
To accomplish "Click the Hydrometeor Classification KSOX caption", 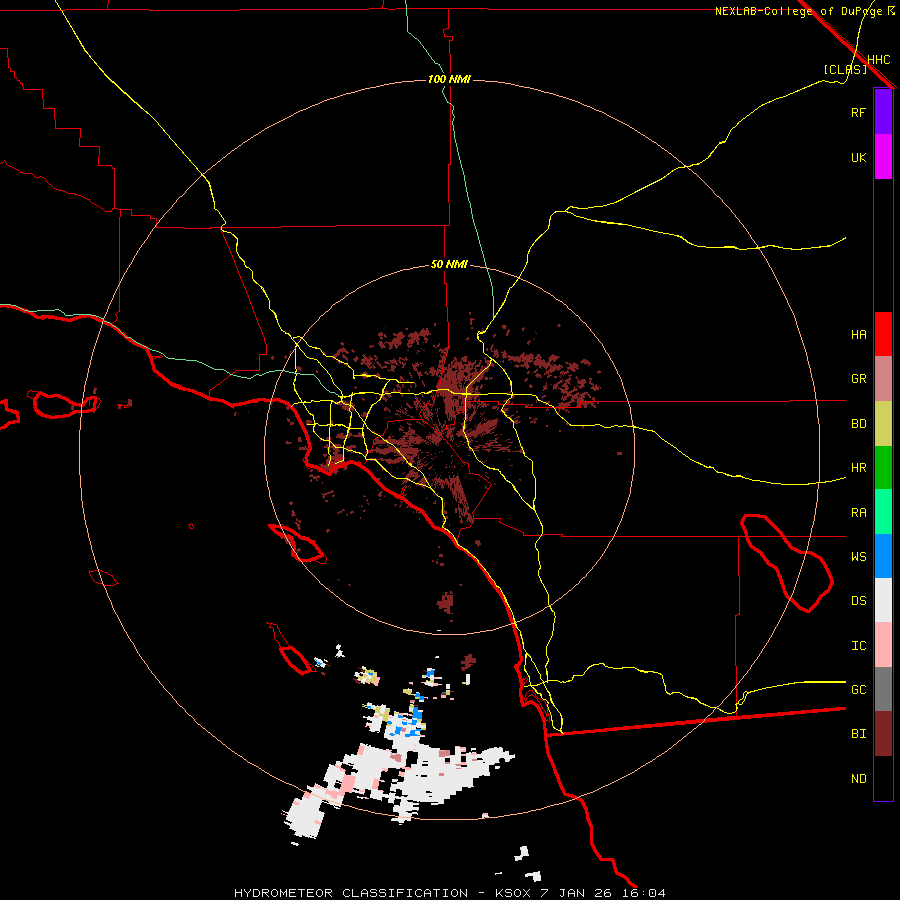I will 450,893.
